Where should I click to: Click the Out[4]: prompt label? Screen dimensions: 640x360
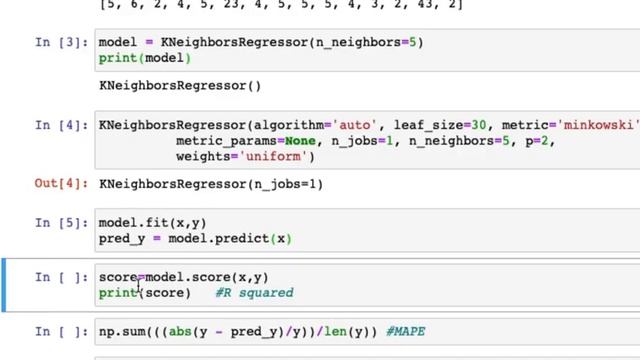click(62, 184)
